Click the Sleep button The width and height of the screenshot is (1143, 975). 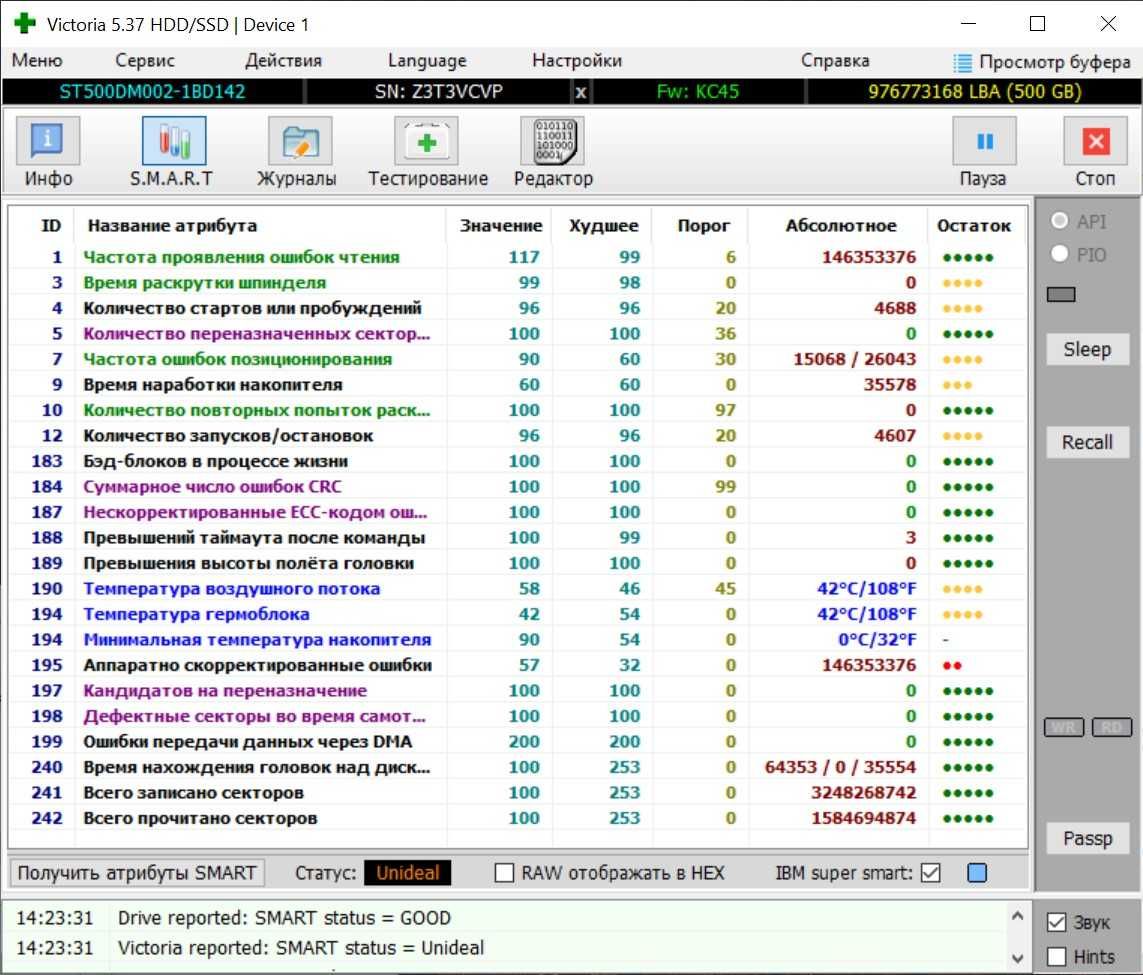pos(1087,350)
